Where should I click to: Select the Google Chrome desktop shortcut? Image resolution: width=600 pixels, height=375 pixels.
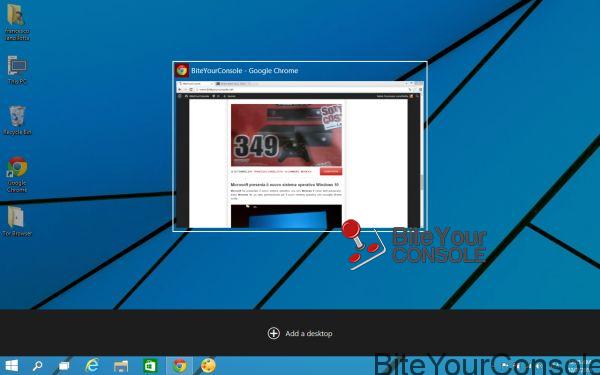pos(17,174)
